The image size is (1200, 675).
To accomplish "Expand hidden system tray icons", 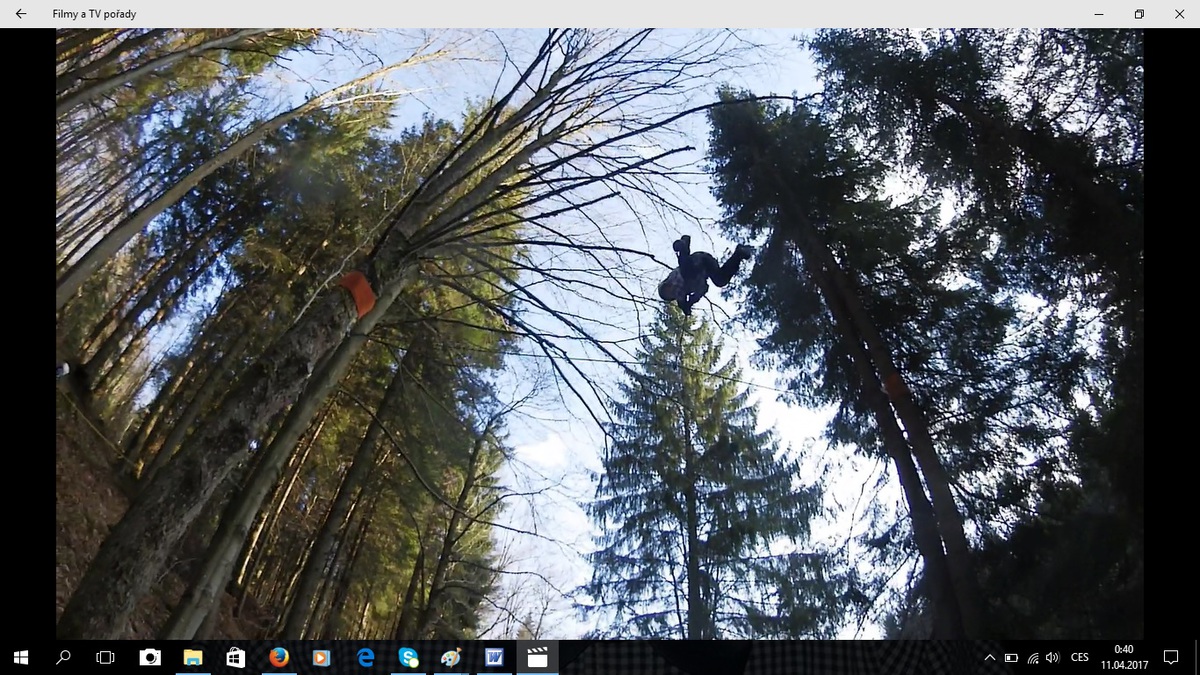I will [x=990, y=657].
